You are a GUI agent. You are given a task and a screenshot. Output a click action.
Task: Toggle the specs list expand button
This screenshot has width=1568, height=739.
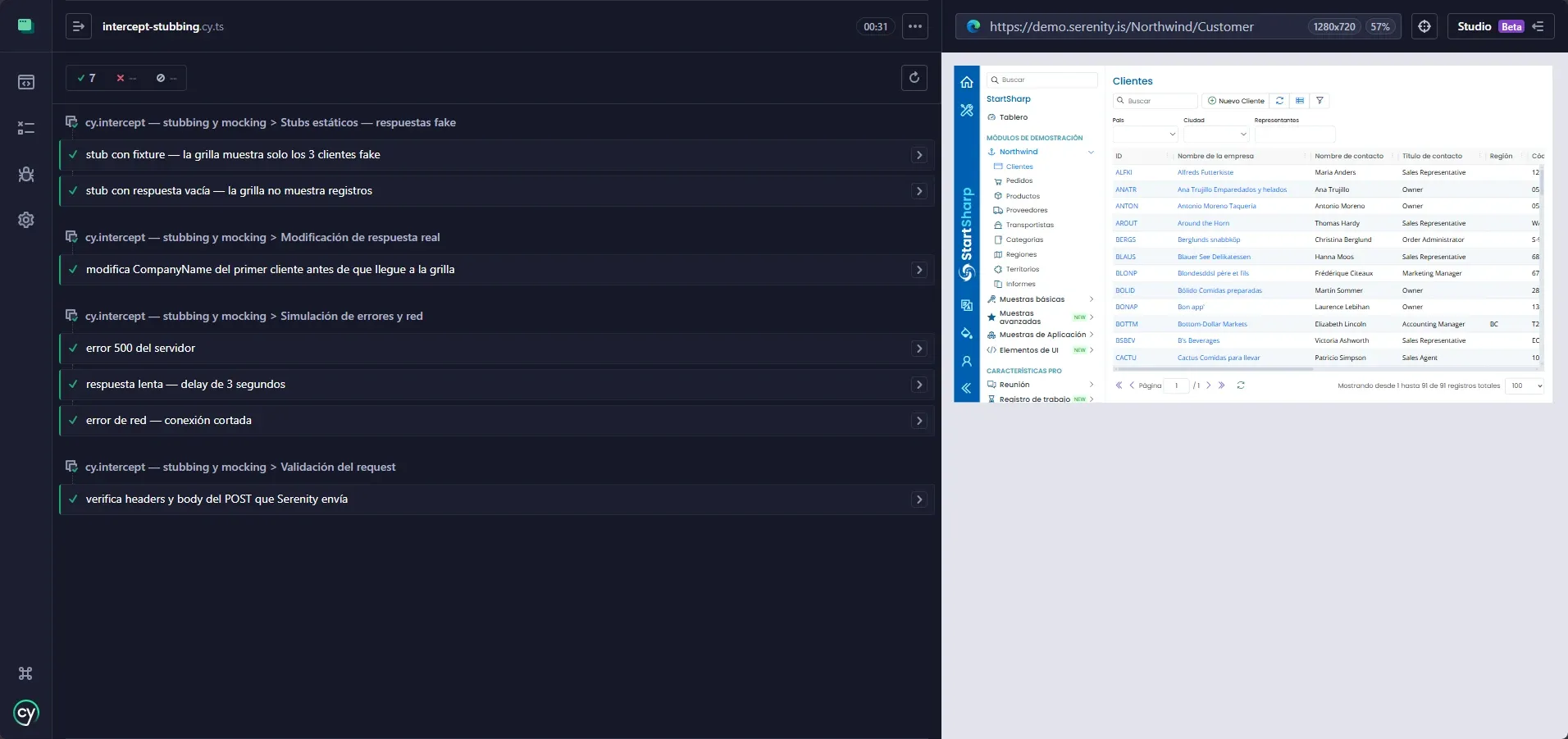coord(79,26)
